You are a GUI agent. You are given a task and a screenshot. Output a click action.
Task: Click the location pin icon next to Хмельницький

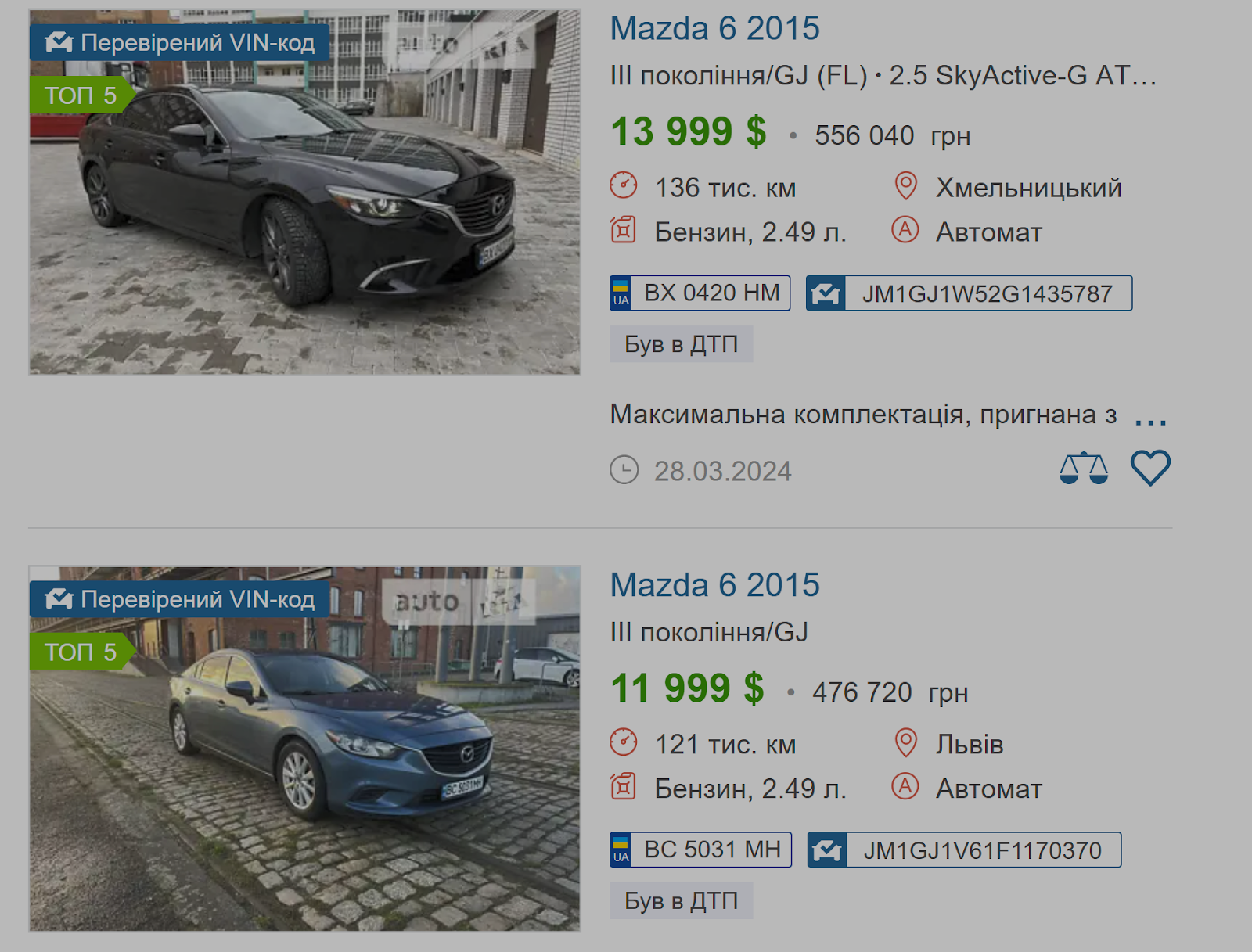pos(905,186)
